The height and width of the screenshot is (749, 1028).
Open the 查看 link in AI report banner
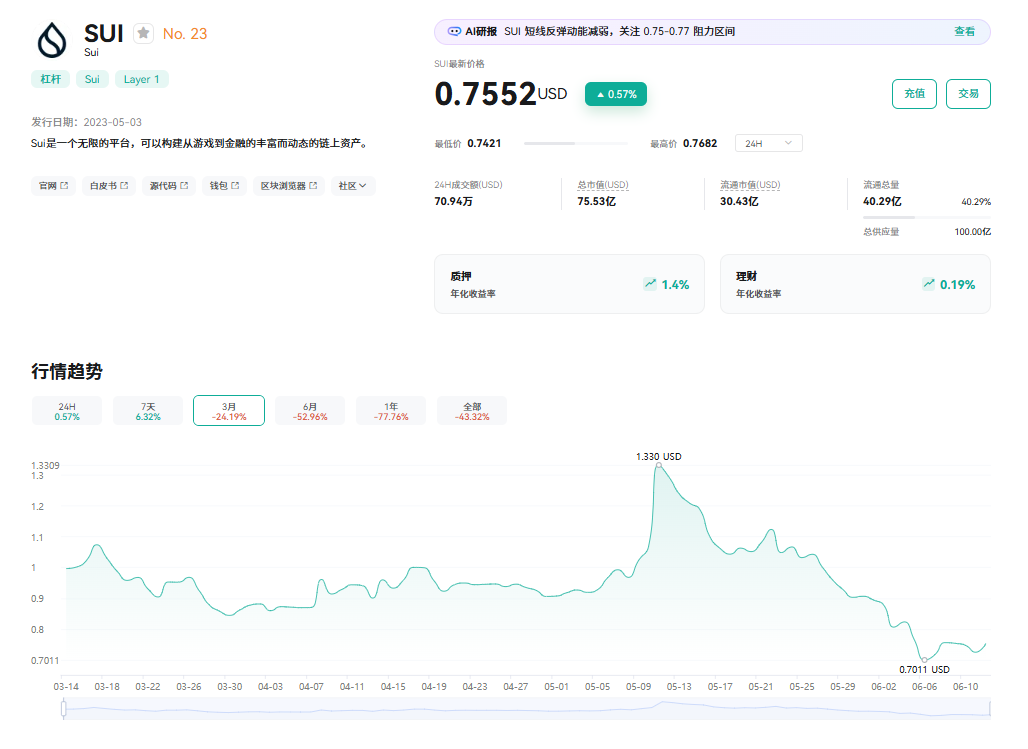pyautogui.click(x=964, y=31)
